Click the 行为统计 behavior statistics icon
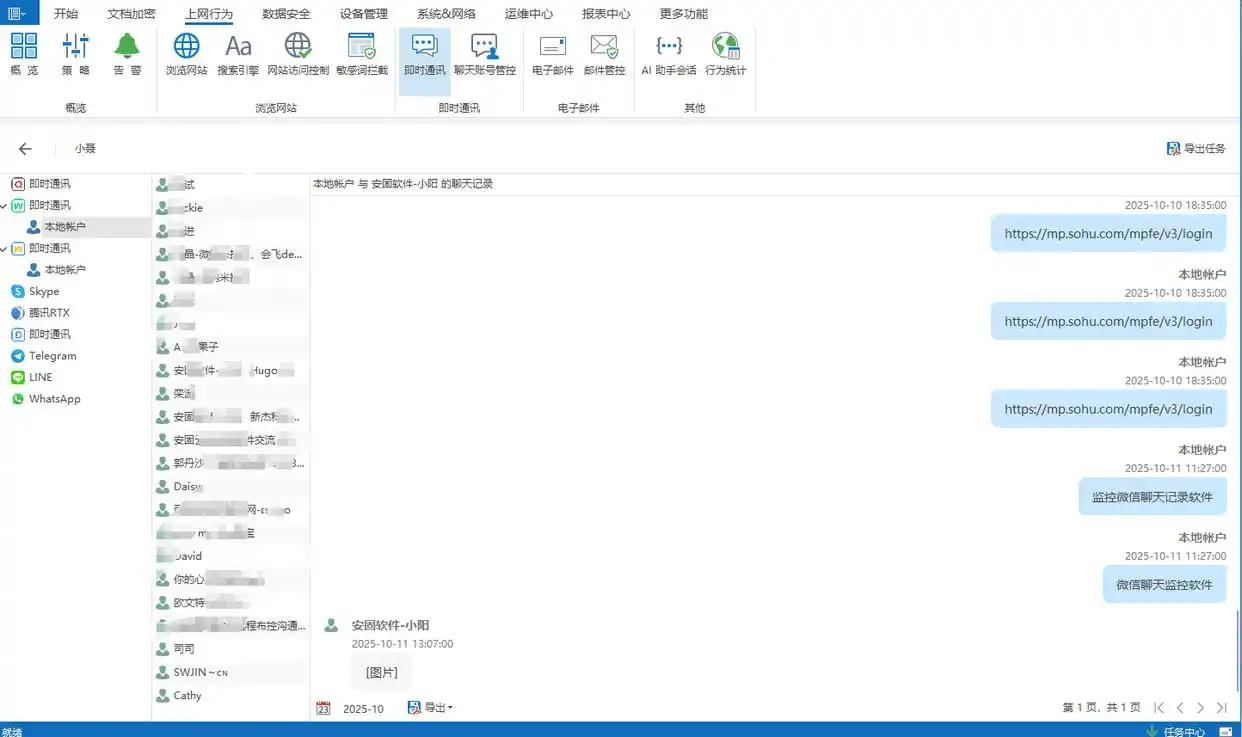This screenshot has height=737, width=1242. (x=725, y=54)
